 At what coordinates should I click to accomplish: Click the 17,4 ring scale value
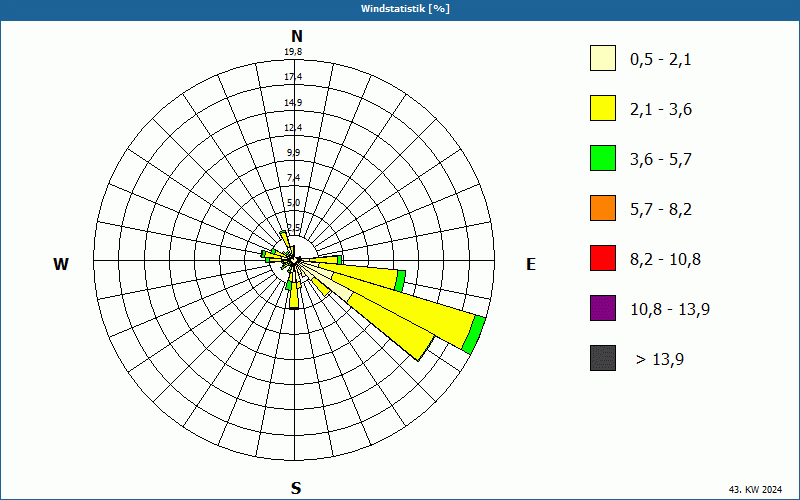[293, 77]
